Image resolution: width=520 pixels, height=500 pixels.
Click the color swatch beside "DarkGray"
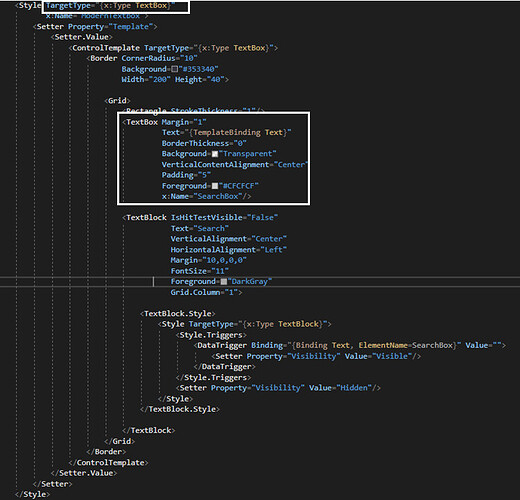tap(224, 282)
